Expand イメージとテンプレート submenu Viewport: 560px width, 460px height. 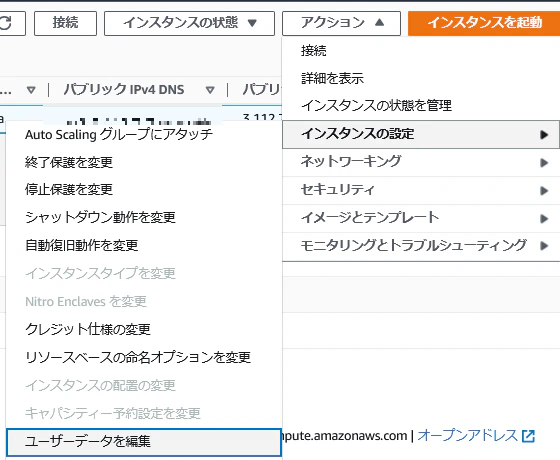pyautogui.click(x=421, y=218)
